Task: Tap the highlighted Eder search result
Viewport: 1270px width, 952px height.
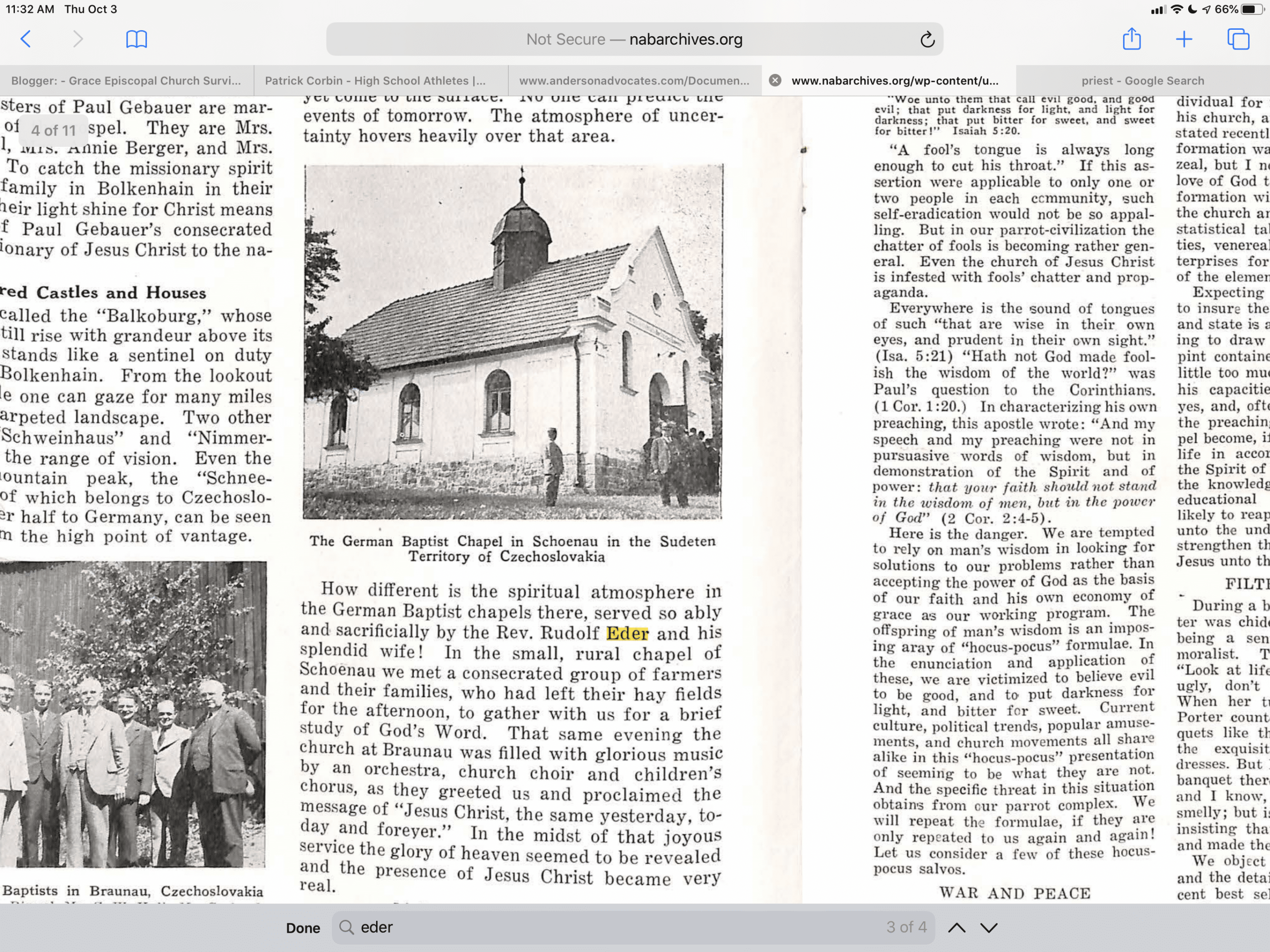Action: (x=627, y=634)
